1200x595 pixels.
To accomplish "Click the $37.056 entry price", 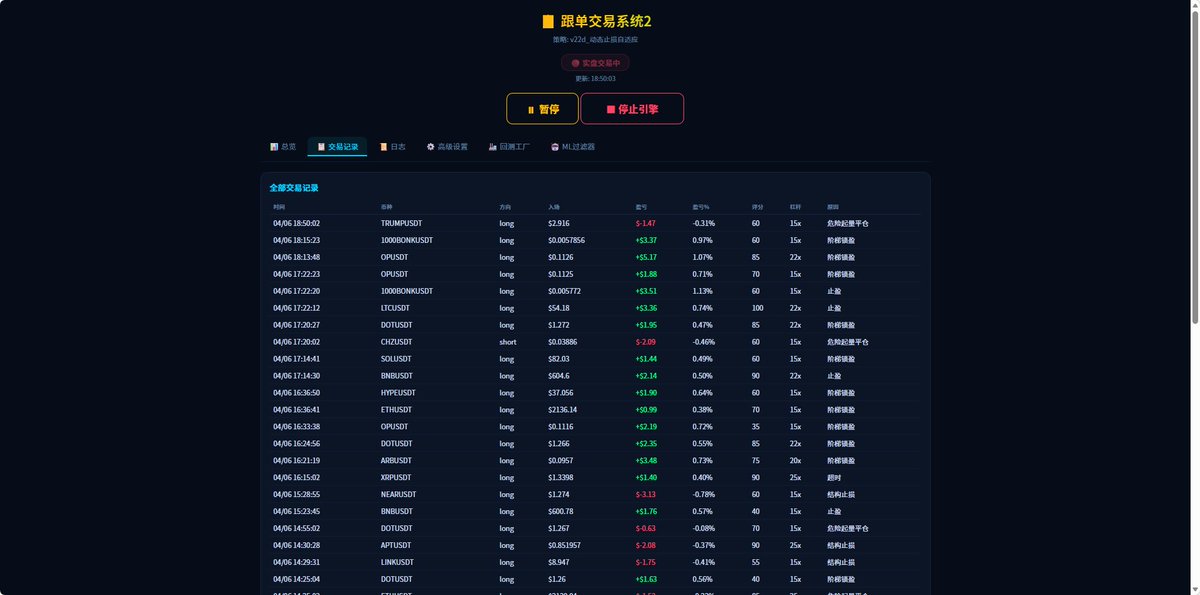I will pyautogui.click(x=561, y=393).
